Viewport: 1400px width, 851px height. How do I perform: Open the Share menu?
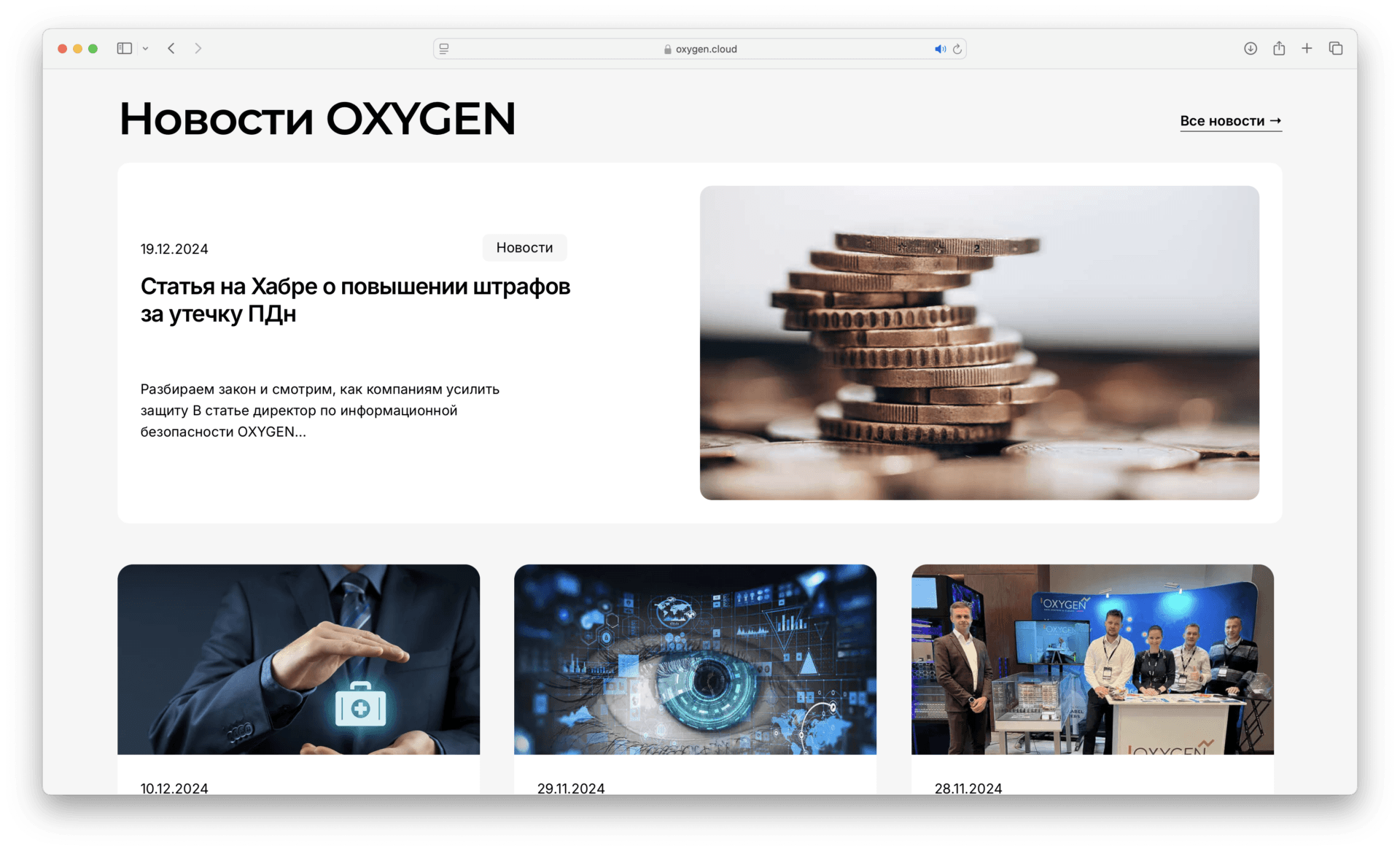[x=1279, y=49]
